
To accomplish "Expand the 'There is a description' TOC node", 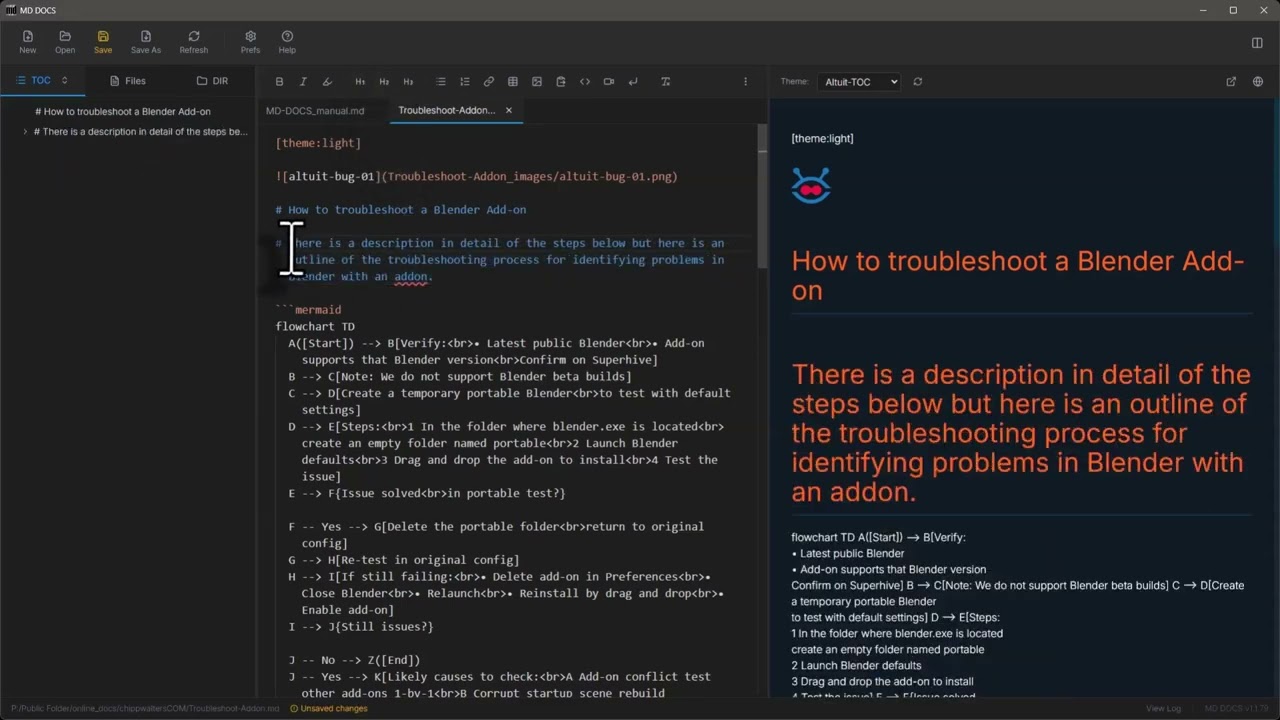I will [x=25, y=132].
